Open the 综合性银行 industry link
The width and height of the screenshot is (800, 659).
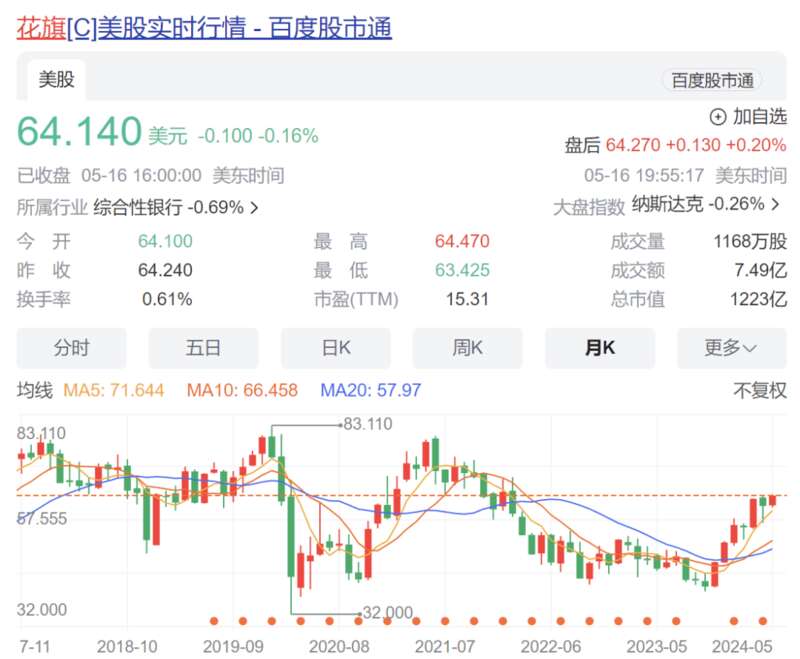138,207
